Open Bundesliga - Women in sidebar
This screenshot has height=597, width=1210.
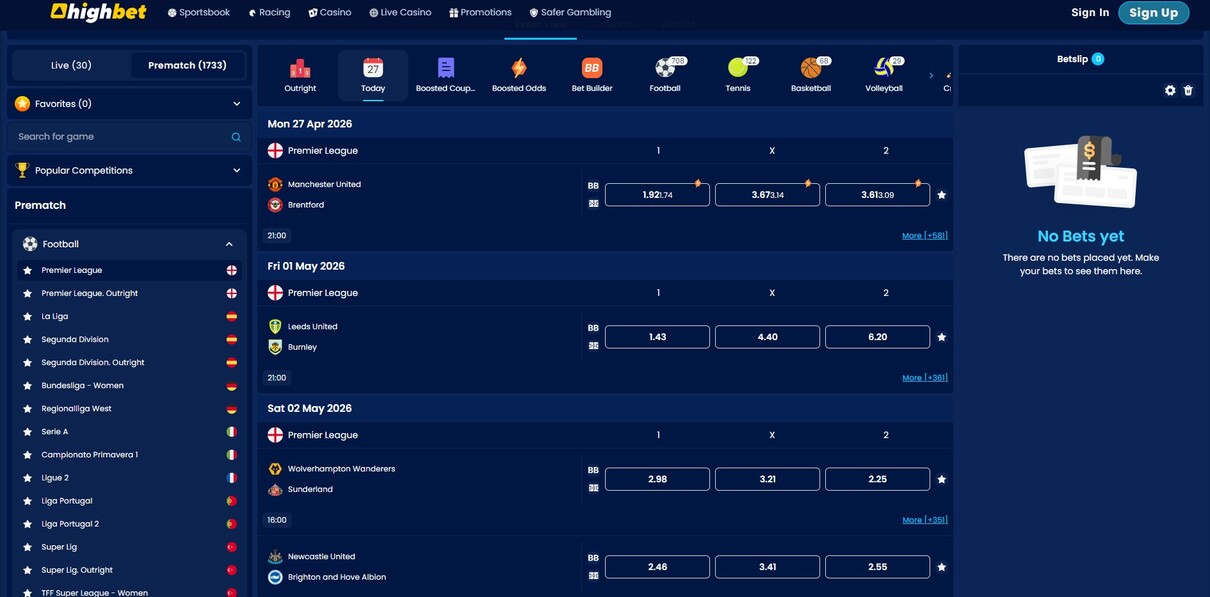click(129, 386)
